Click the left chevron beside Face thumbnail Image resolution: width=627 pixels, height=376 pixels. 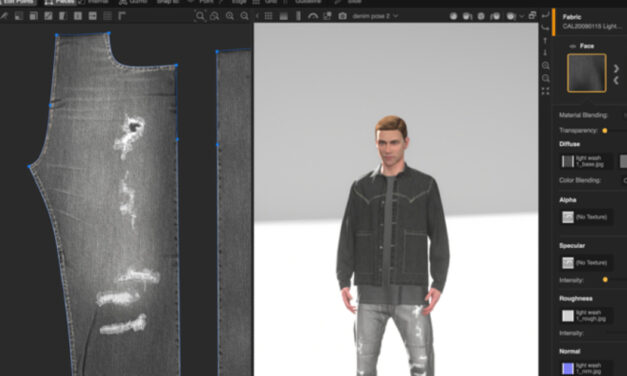click(x=616, y=80)
